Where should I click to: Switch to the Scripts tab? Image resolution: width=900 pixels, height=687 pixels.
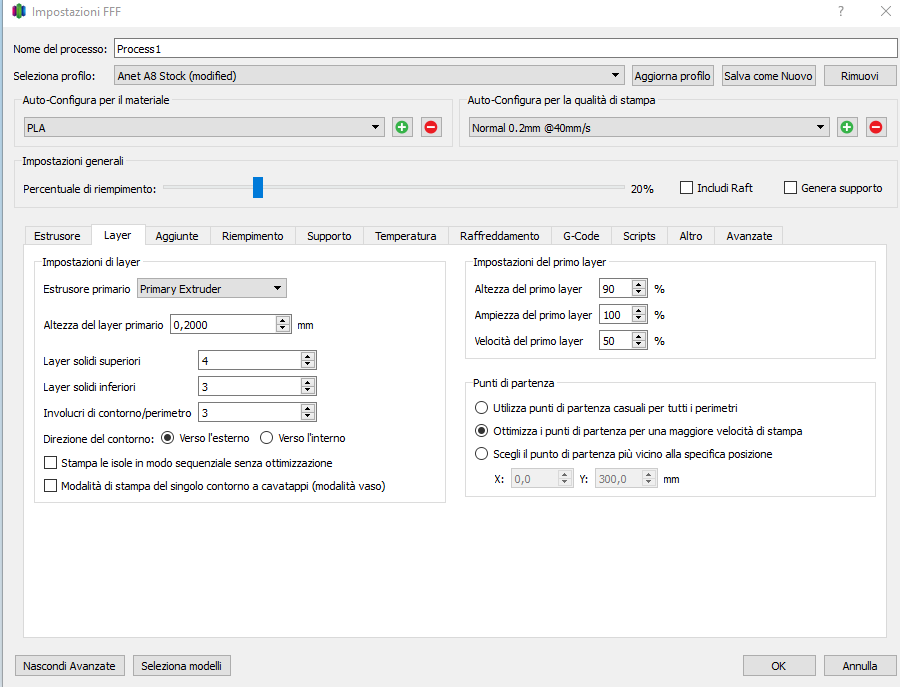pyautogui.click(x=639, y=236)
